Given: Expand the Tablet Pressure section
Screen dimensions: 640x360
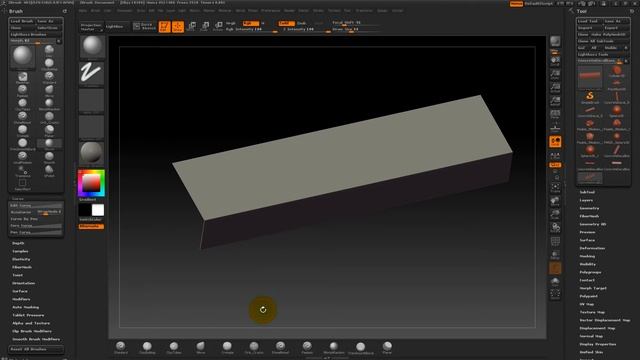Looking at the screenshot, I should pos(28,315).
